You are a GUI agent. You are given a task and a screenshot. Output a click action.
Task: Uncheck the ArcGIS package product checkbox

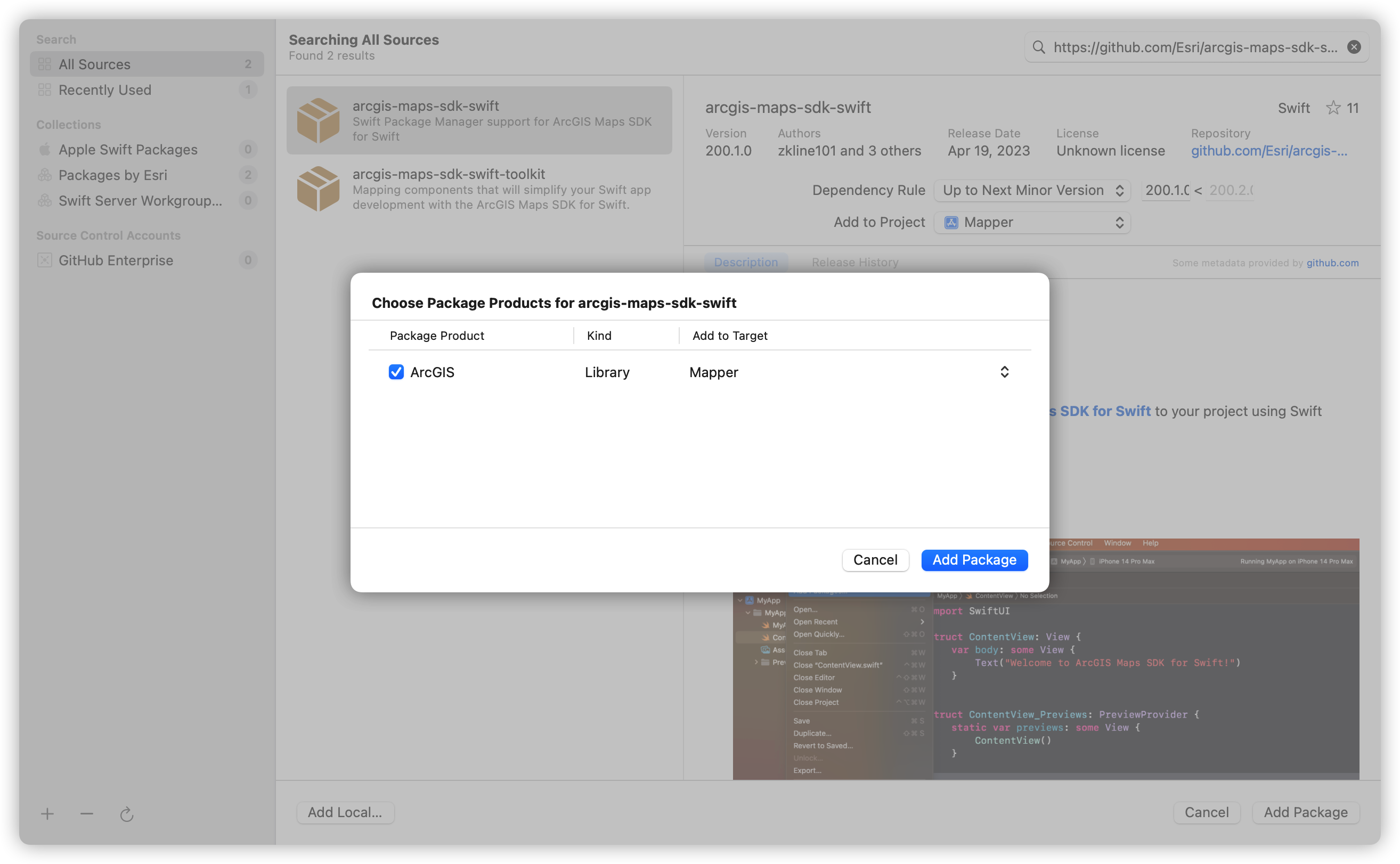click(396, 372)
